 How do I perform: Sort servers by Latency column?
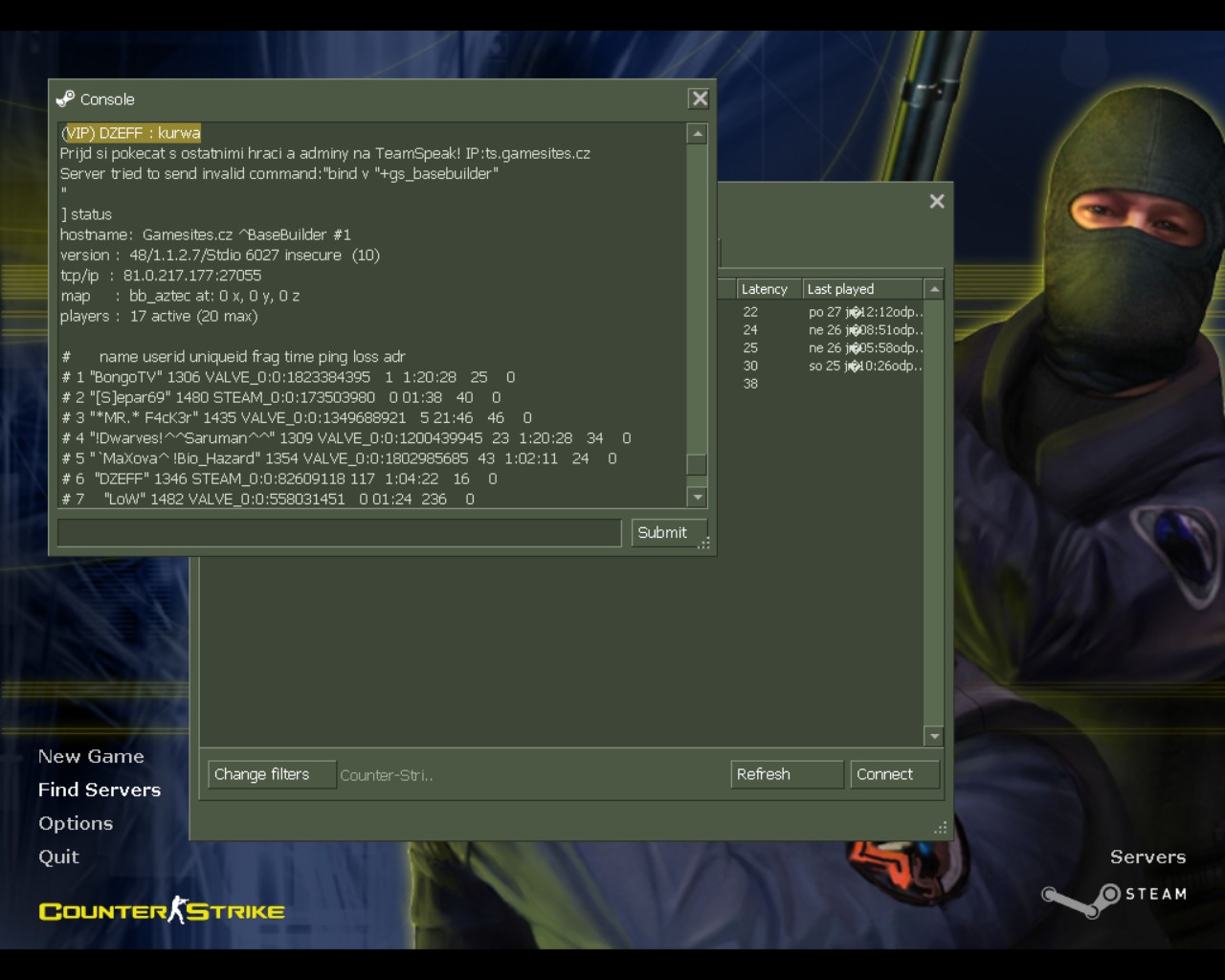pos(768,289)
